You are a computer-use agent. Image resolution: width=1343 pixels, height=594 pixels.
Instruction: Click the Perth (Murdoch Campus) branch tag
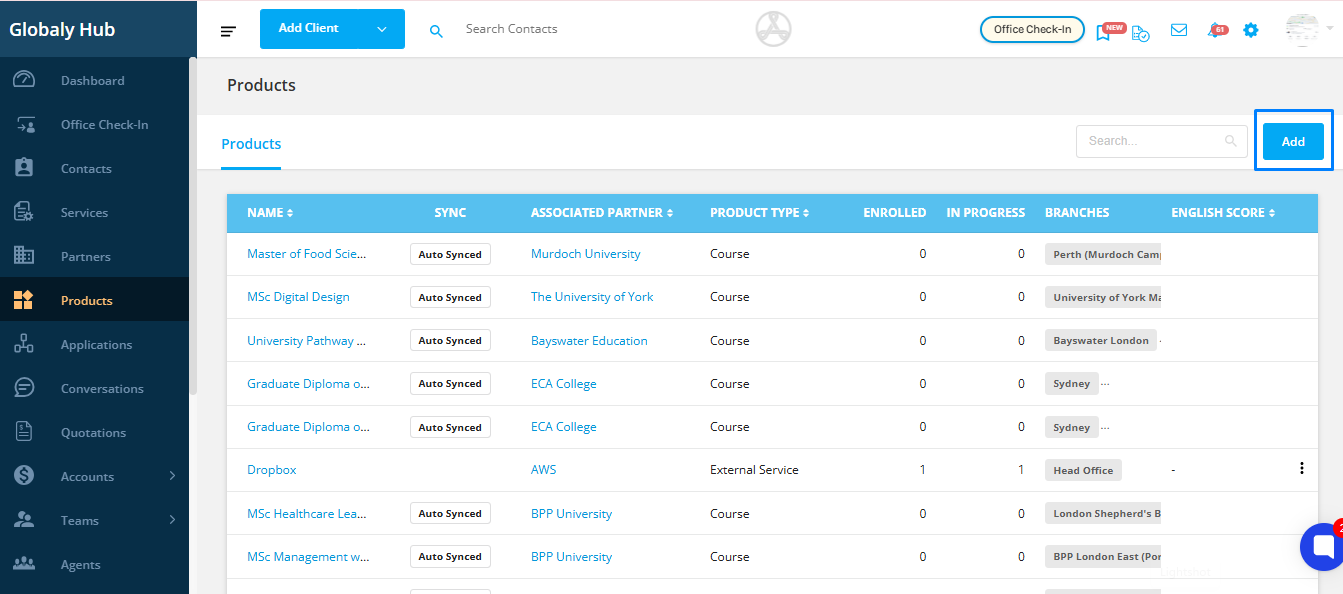click(x=1104, y=255)
